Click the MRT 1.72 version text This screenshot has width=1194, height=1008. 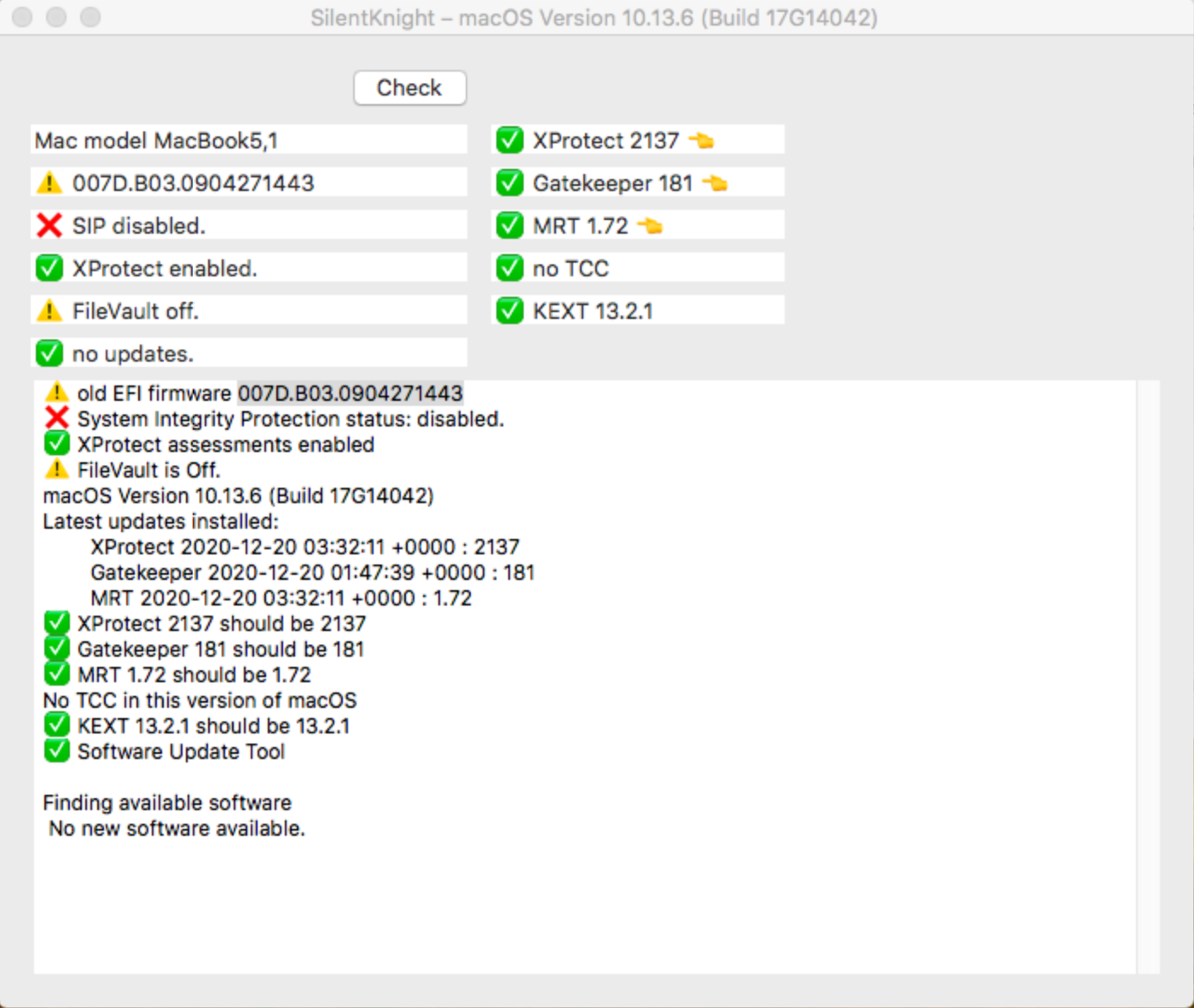click(580, 226)
